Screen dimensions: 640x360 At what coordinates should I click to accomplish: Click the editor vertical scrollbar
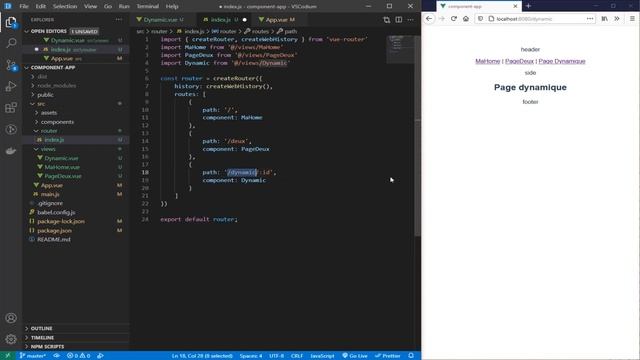tap(417, 135)
